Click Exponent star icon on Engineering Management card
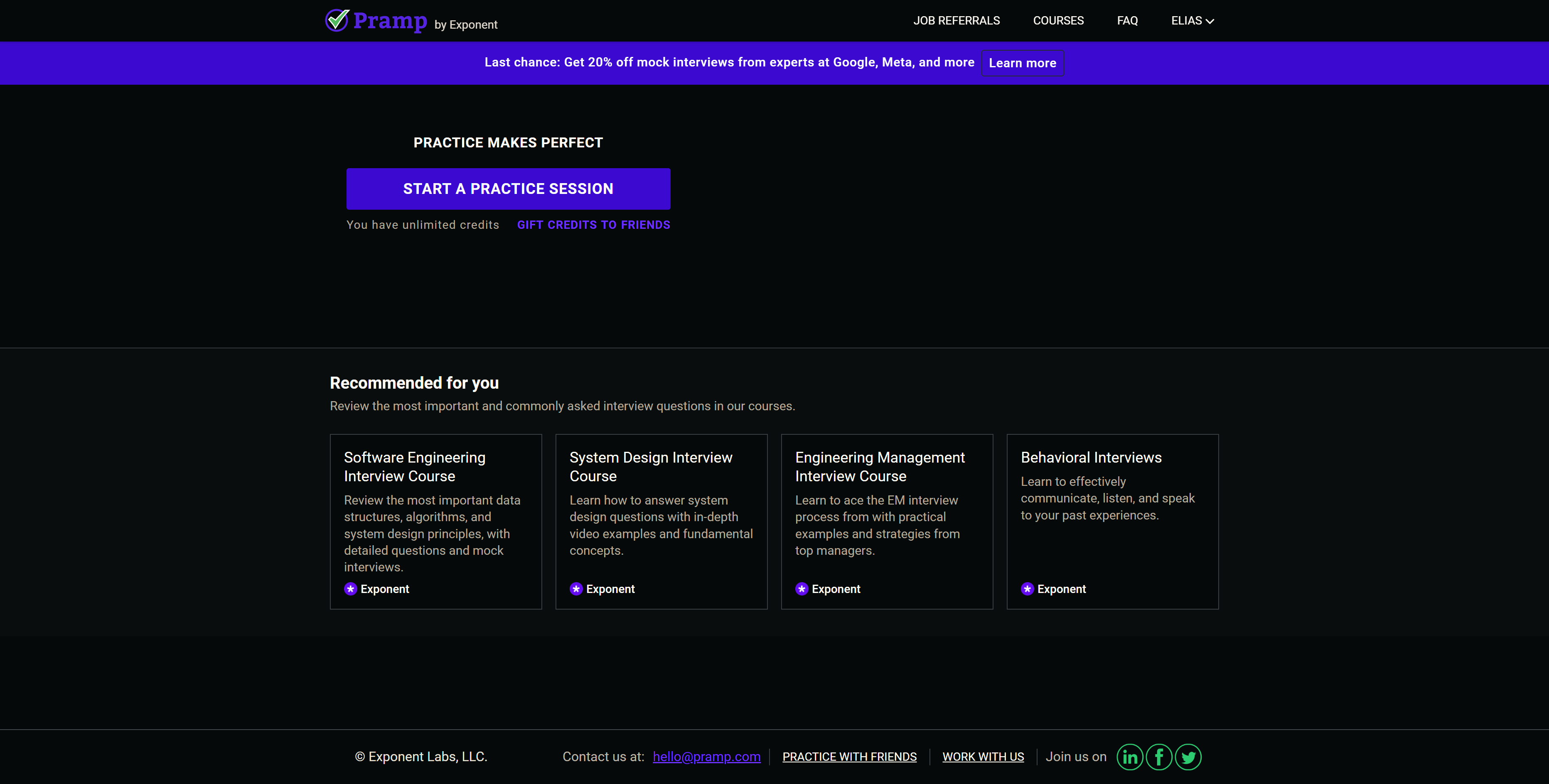The width and height of the screenshot is (1549, 784). pyautogui.click(x=802, y=589)
